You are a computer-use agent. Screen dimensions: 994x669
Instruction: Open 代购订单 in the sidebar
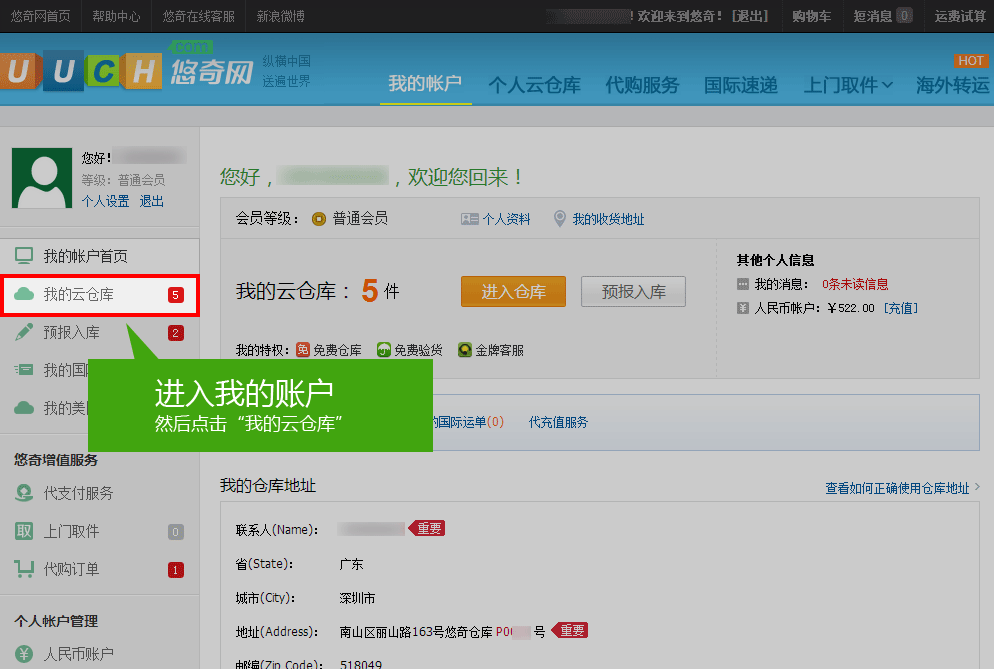click(71, 569)
